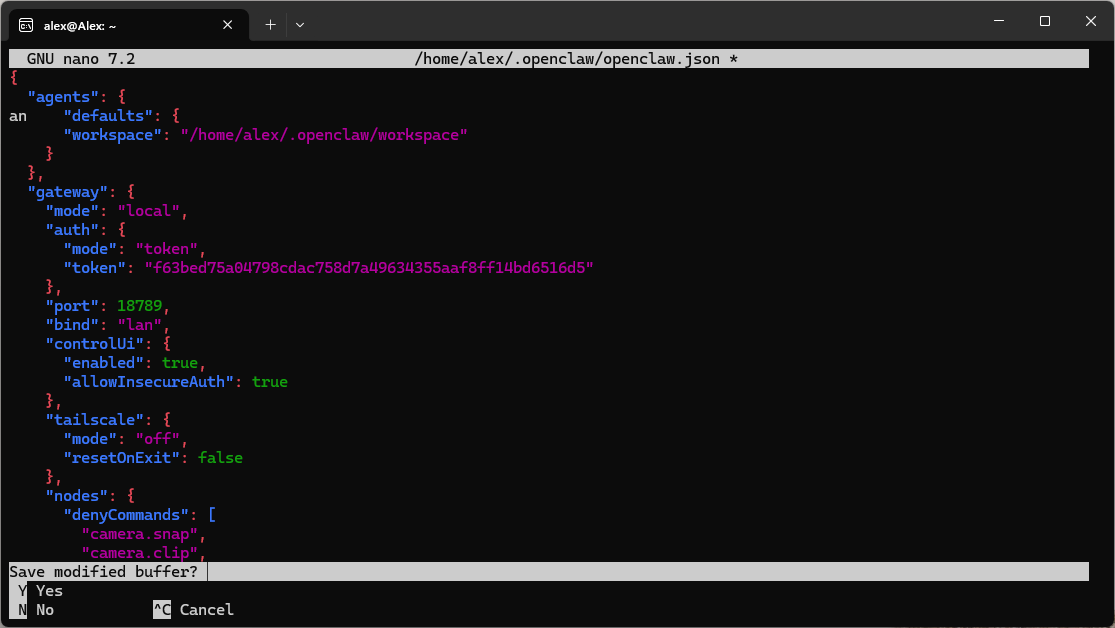This screenshot has height=628, width=1115.
Task: Minimize the terminal window
Action: point(998,21)
